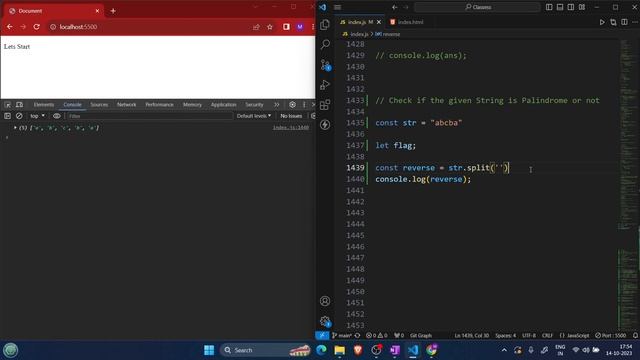Change line ending via CRLF status item
The height and width of the screenshot is (360, 640).
pos(547,335)
